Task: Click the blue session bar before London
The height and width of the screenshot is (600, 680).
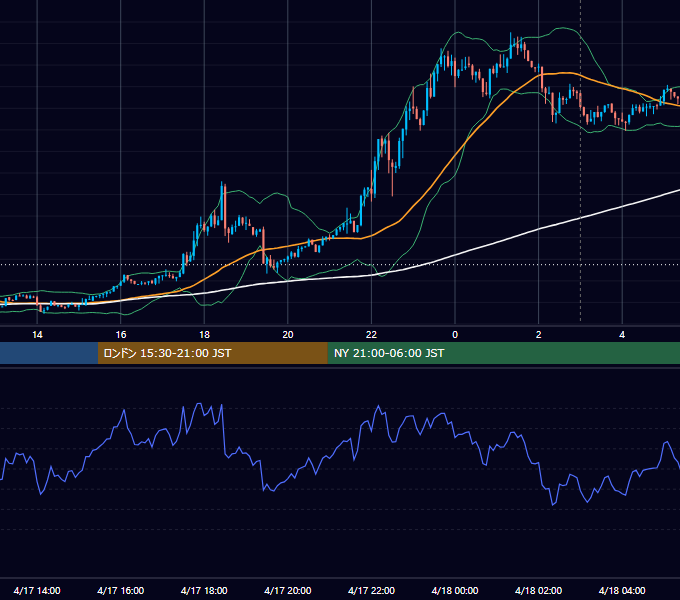Action: click(49, 353)
